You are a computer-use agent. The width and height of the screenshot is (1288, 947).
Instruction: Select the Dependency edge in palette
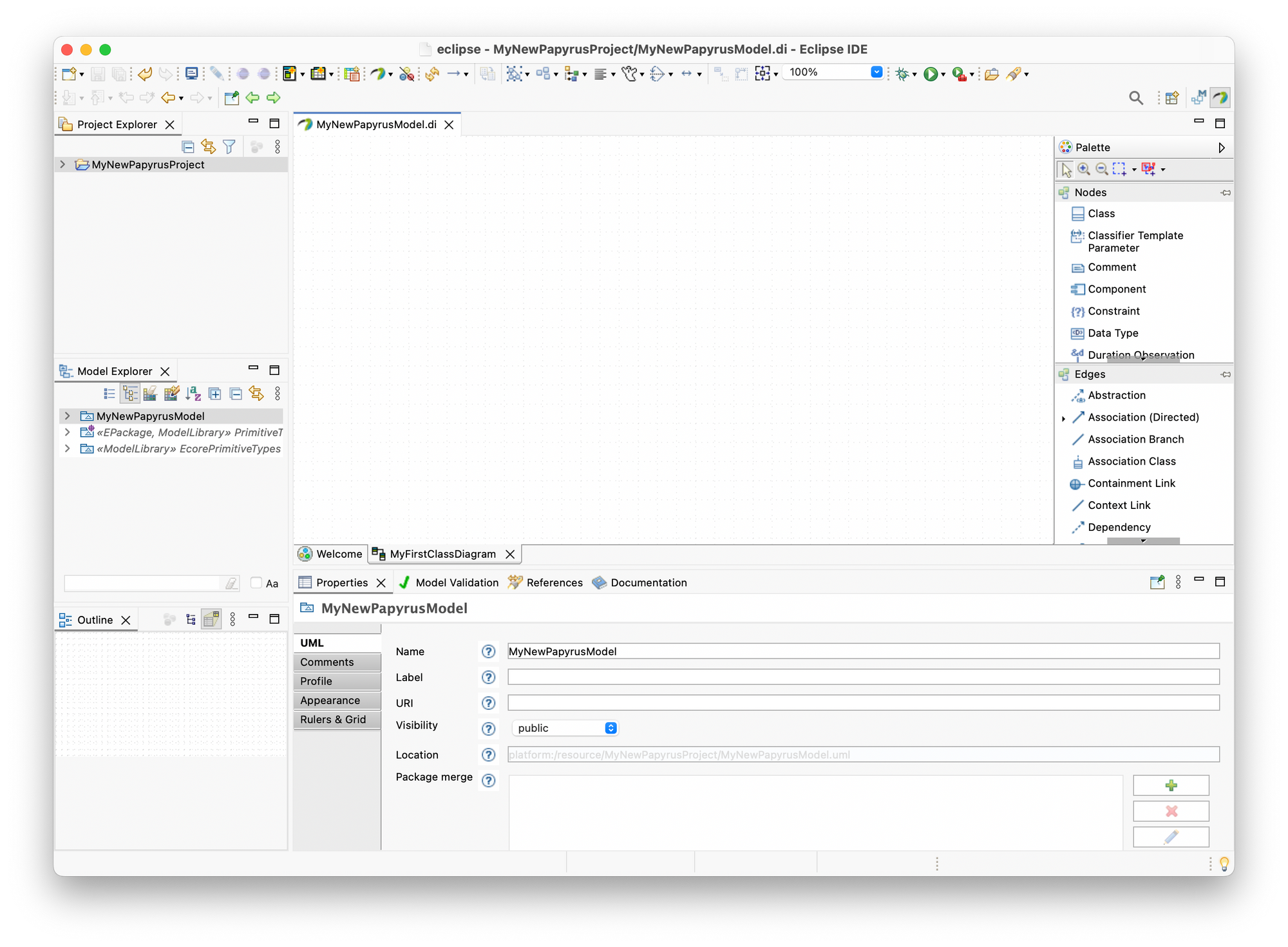1111,528
